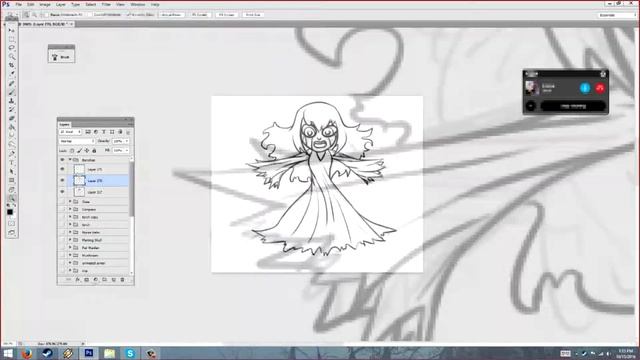Open the File menu

coord(18,4)
